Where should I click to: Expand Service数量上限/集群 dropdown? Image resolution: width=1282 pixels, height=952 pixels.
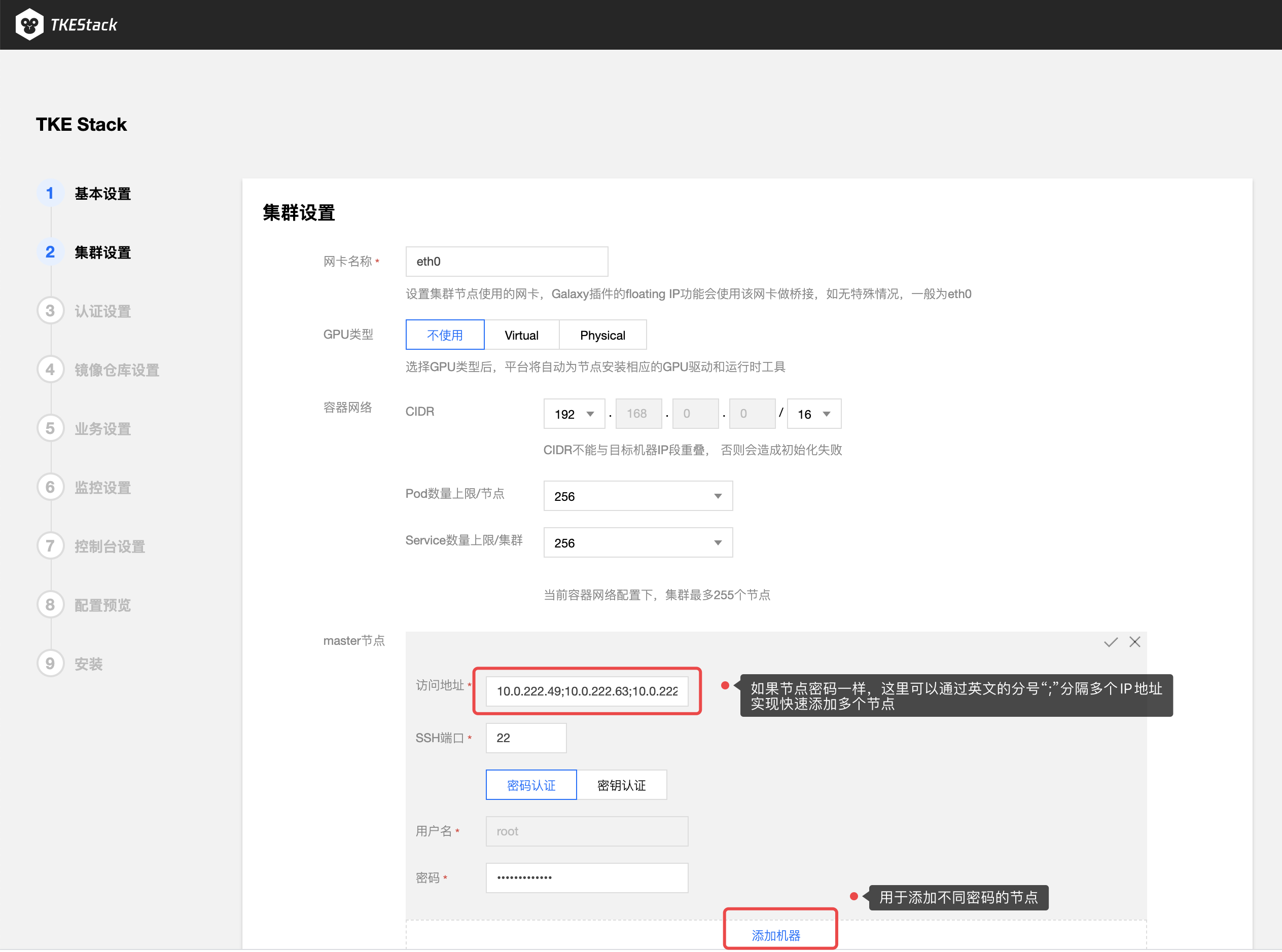(x=637, y=543)
